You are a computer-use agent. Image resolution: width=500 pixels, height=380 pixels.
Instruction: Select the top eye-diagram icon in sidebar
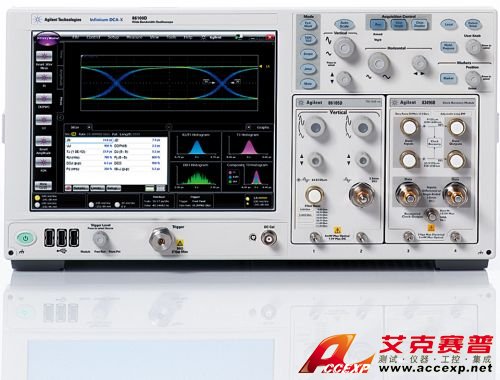(44, 57)
